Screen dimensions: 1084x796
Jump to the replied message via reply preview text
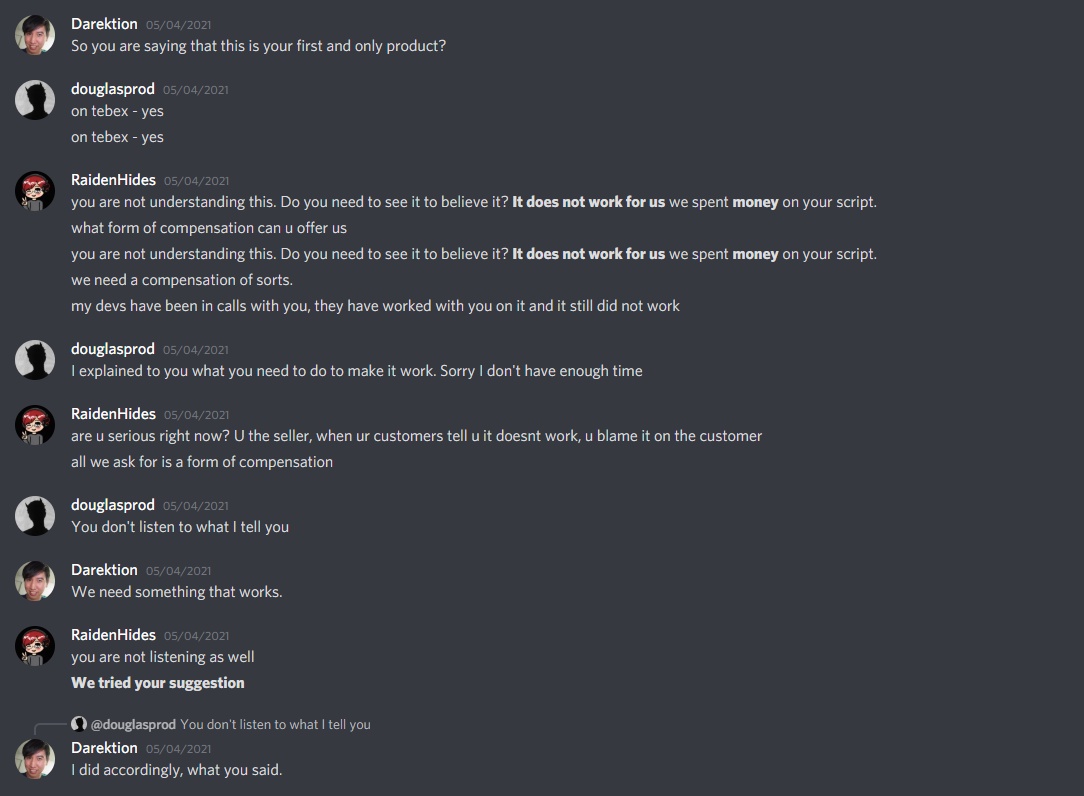275,724
